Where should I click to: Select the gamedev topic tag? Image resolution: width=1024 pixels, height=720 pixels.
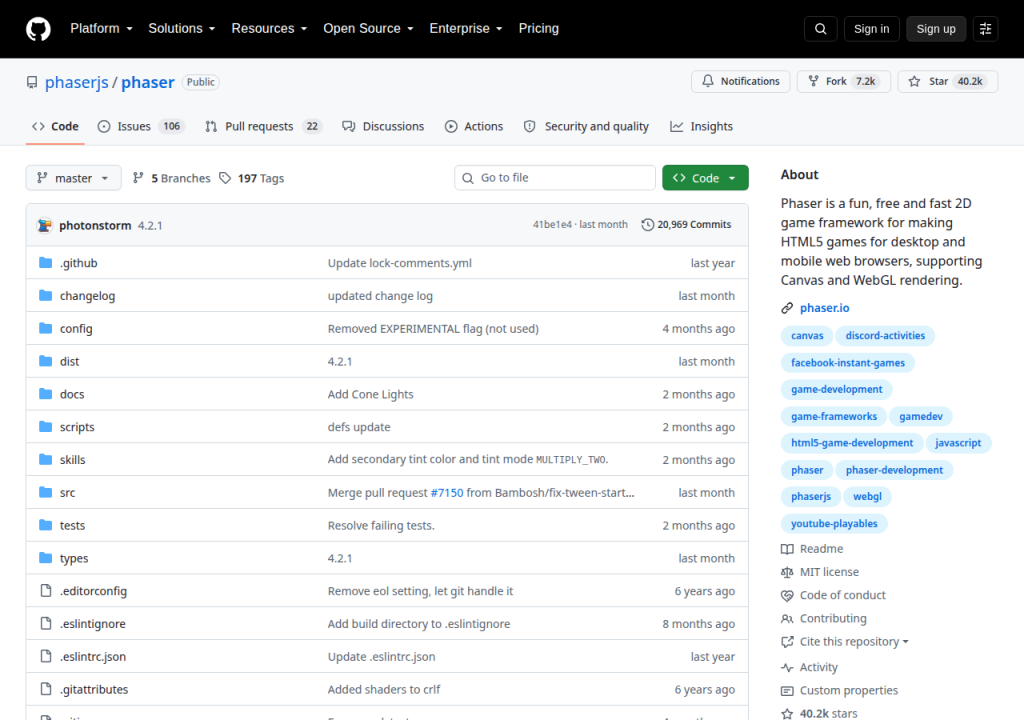click(x=920, y=416)
